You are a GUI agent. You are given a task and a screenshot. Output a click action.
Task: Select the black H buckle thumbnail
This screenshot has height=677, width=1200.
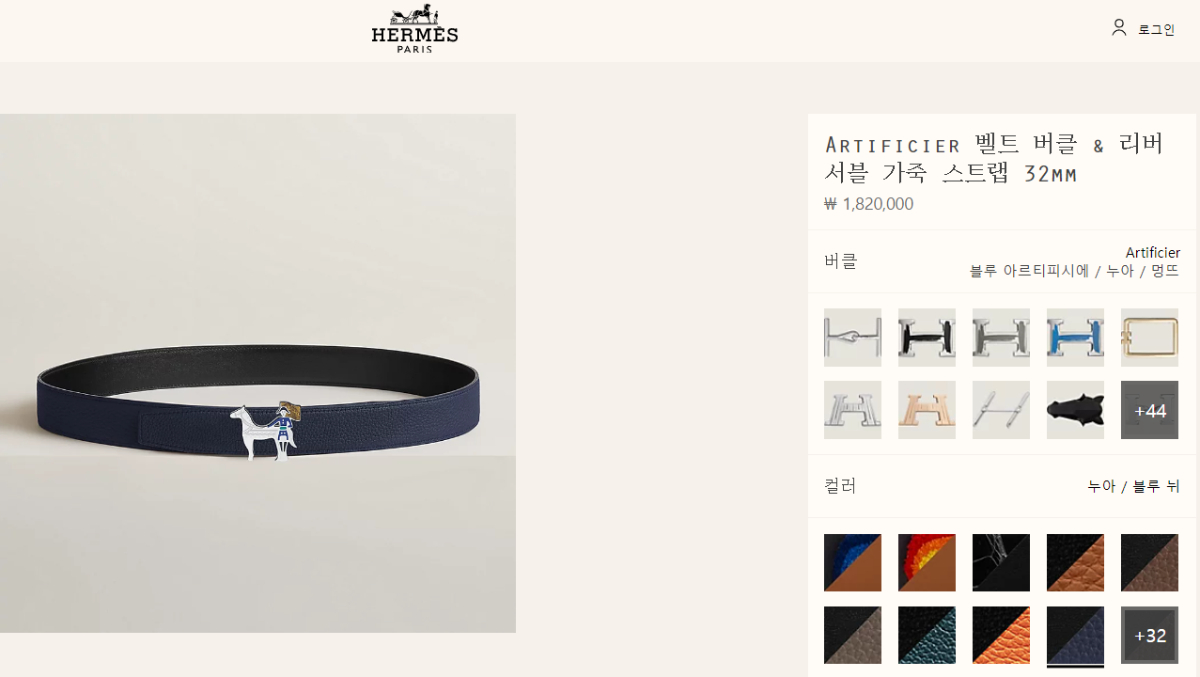[x=926, y=337]
